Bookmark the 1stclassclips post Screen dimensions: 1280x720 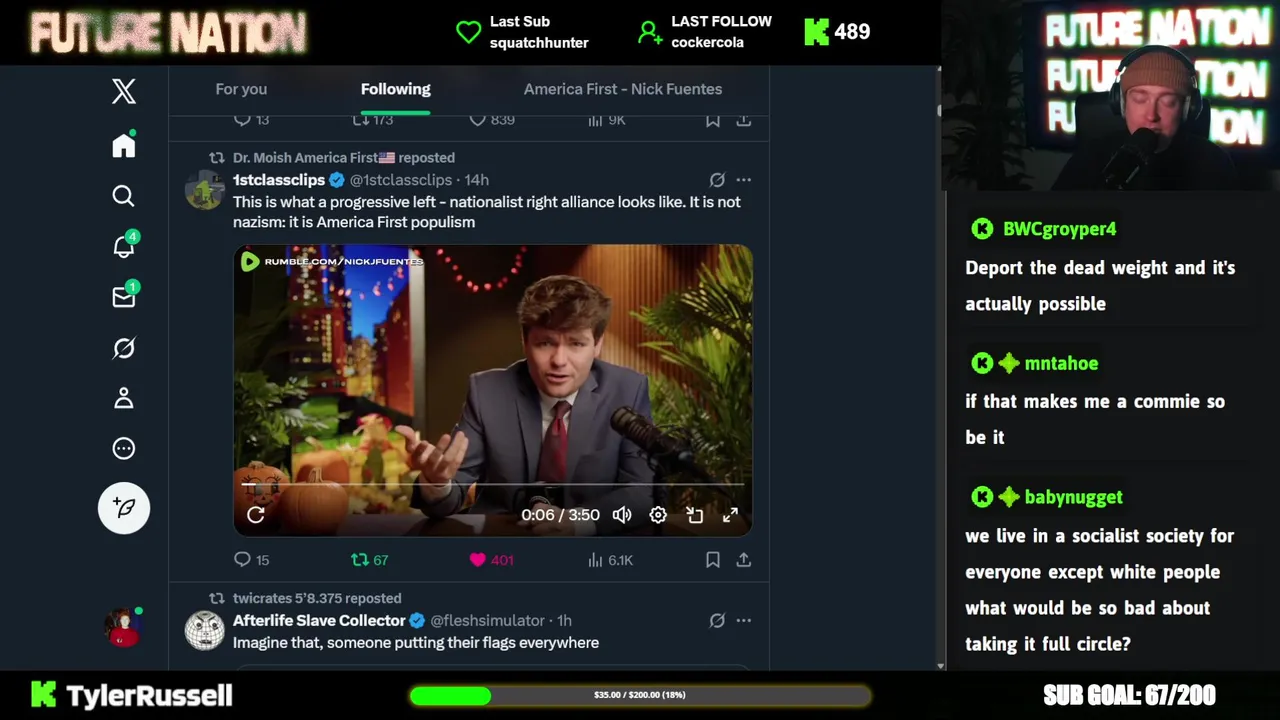click(713, 560)
